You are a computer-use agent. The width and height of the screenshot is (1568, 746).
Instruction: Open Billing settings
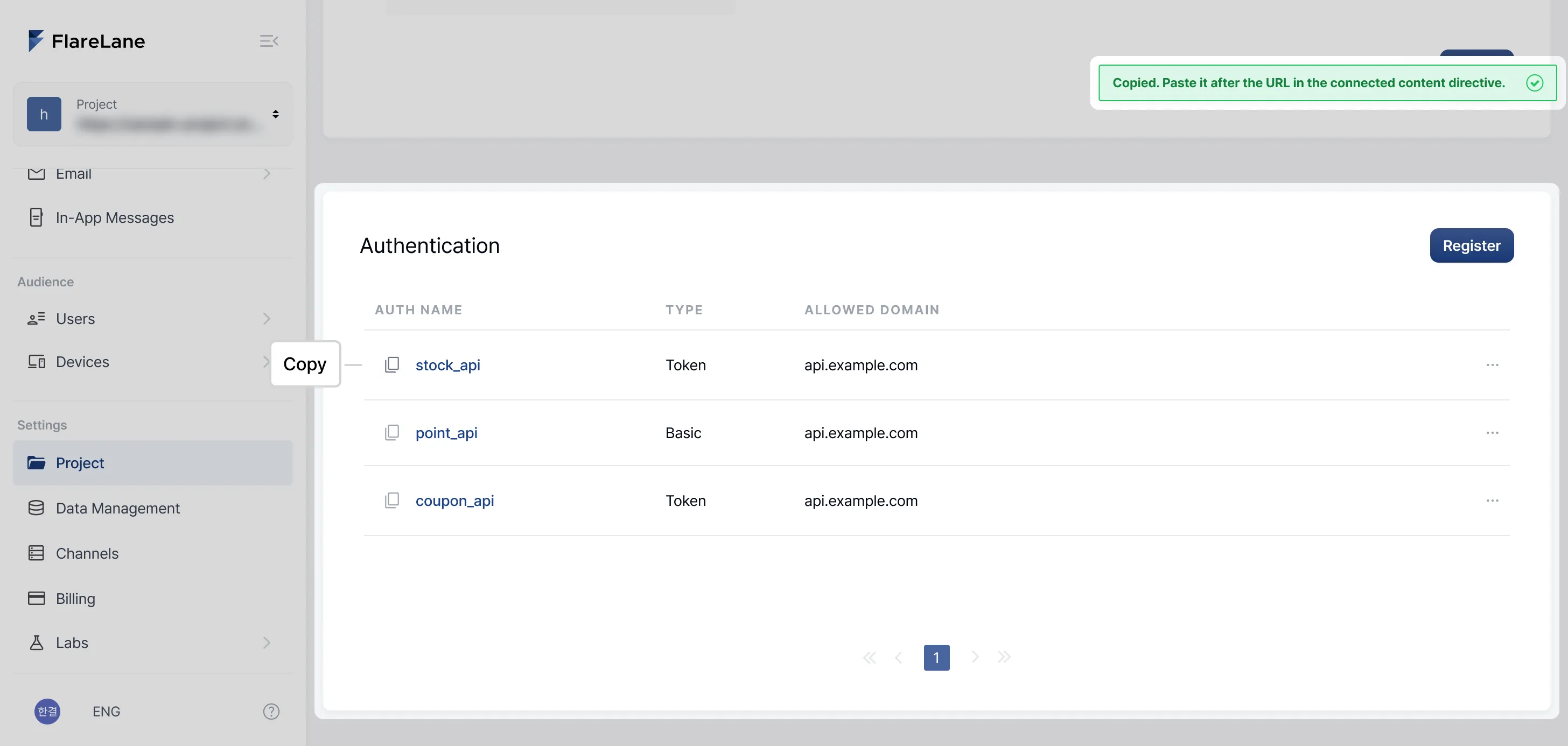tap(153, 598)
